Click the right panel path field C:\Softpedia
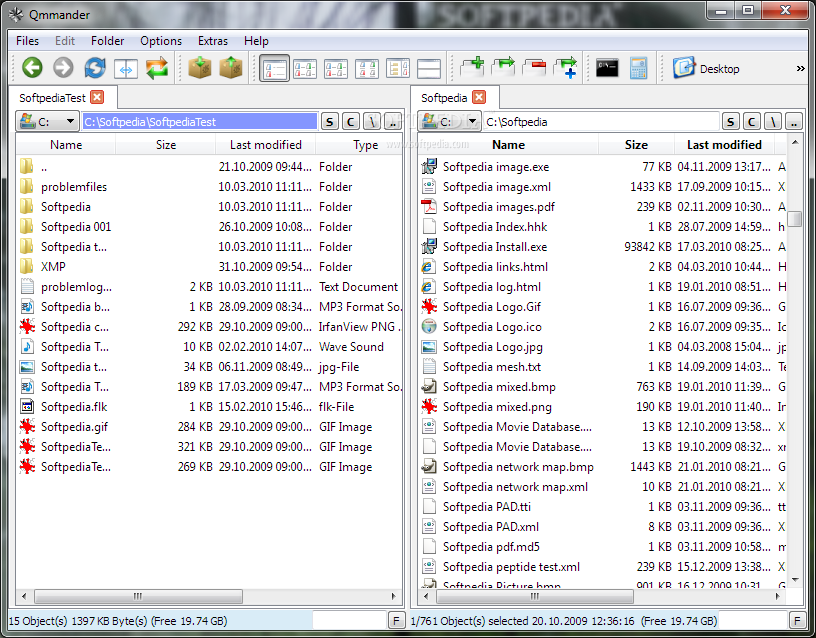816x638 pixels. 601,122
